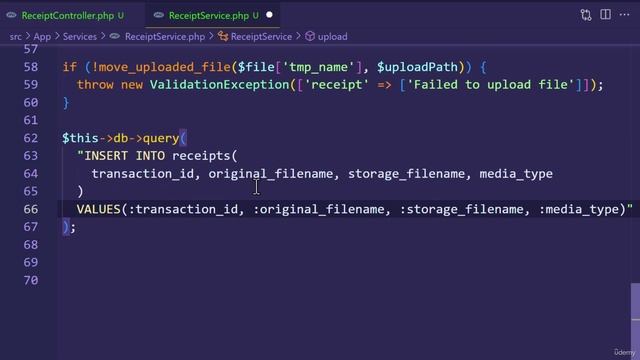The width and height of the screenshot is (640, 360).
Task: Open the upload method breadcrumb
Action: pyautogui.click(x=333, y=37)
